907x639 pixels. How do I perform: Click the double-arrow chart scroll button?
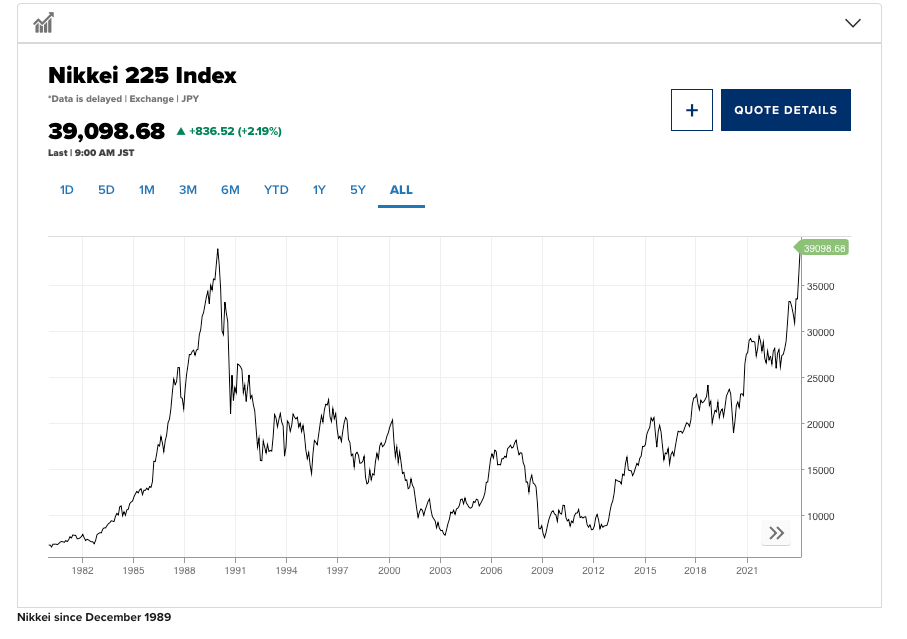pos(776,533)
